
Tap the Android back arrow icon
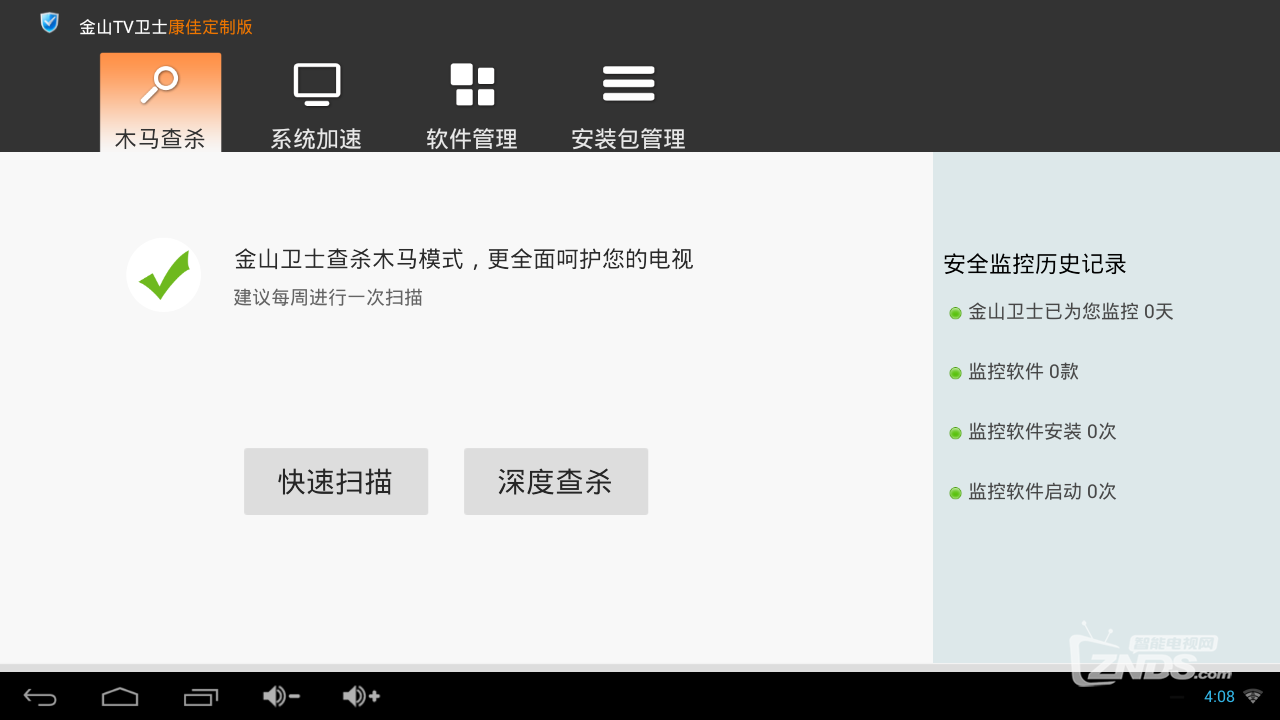click(40, 696)
